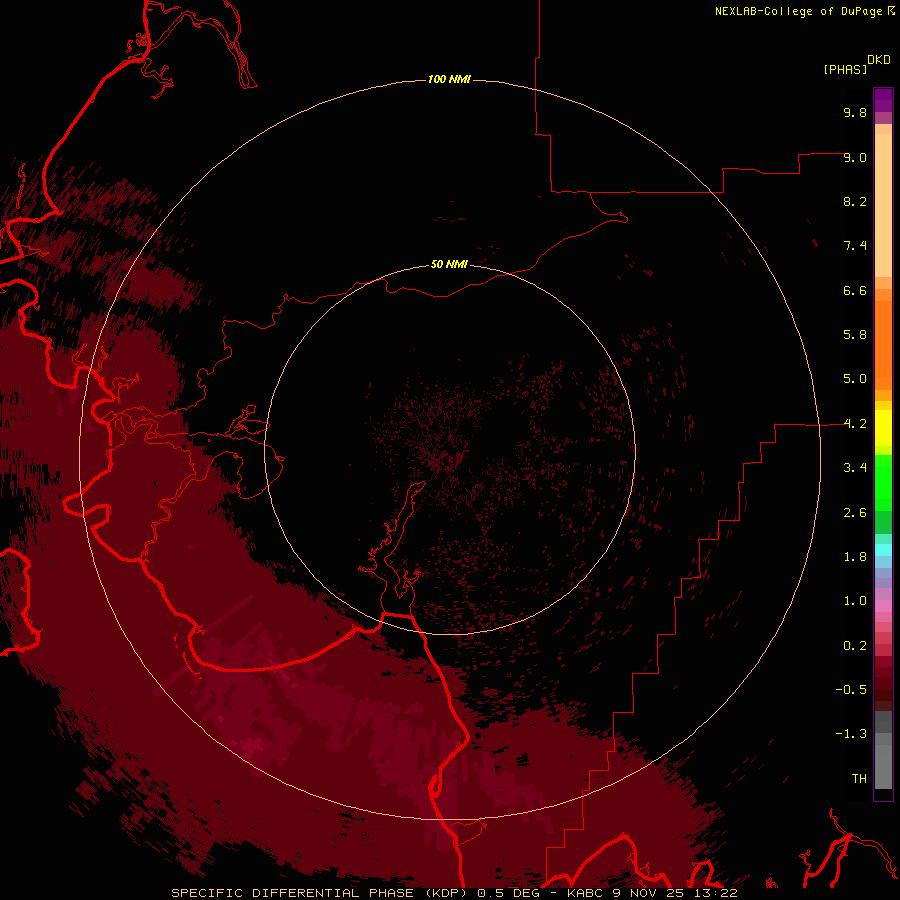Viewport: 900px width, 900px height.
Task: Click the TH threshold label
Action: 859,779
